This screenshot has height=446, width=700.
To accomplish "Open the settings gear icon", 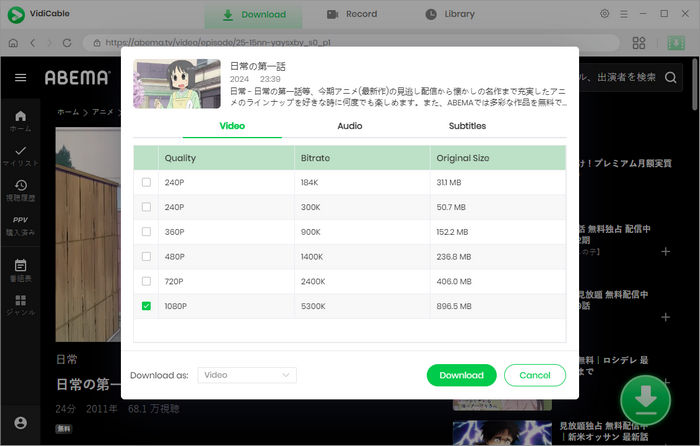I will coord(604,14).
